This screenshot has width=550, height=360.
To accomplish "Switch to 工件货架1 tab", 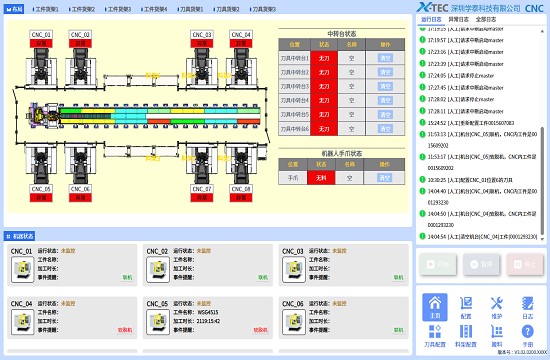I will (45, 9).
